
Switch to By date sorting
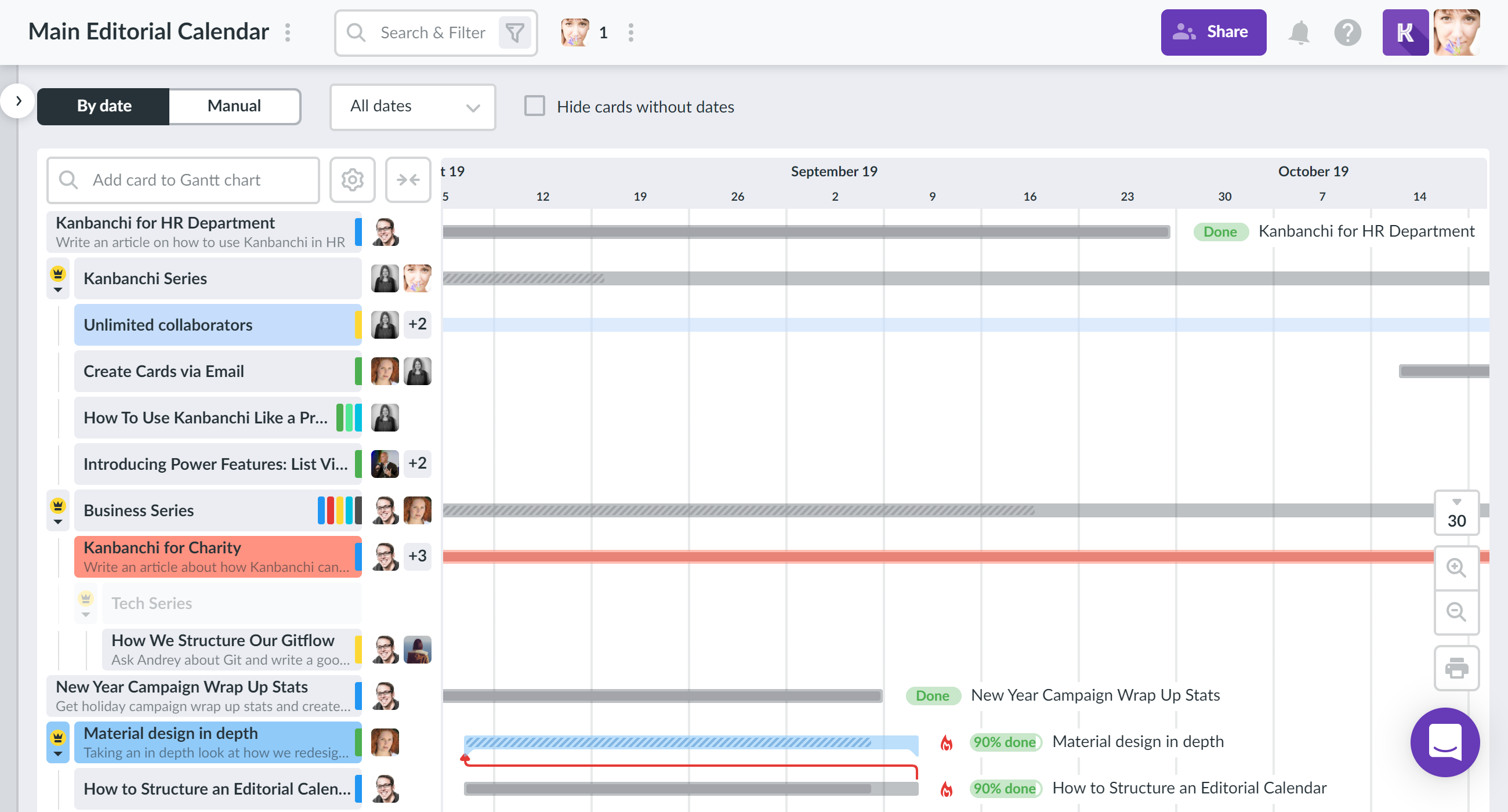click(104, 106)
